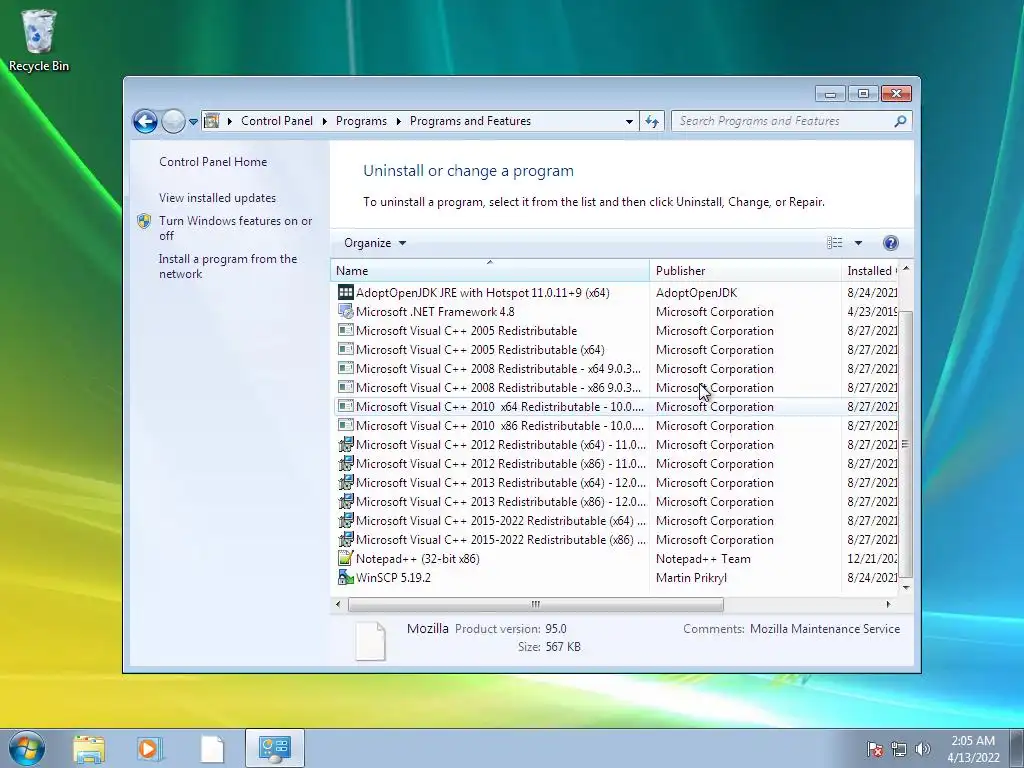Click the blank document taskbar icon
This screenshot has height=768, width=1024.
(x=212, y=749)
